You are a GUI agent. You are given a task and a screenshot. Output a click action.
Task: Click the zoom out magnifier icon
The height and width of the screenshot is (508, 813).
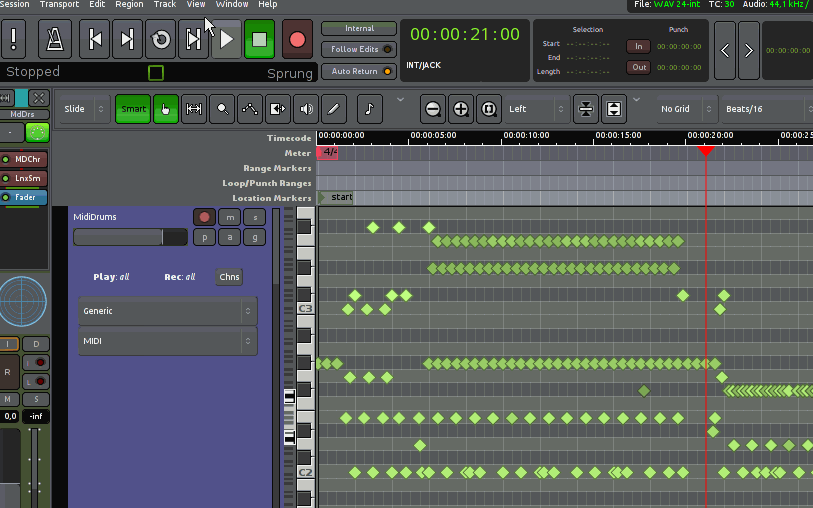(432, 109)
